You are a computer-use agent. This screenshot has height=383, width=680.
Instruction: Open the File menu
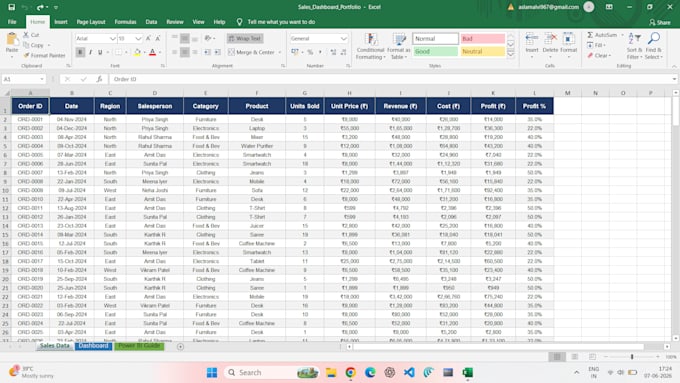click(12, 22)
